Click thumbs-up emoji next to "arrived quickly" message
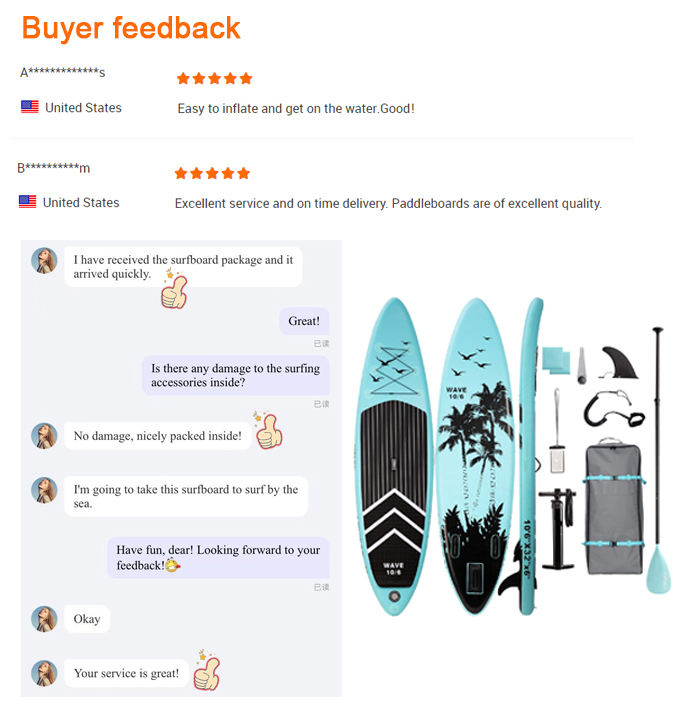 (174, 289)
